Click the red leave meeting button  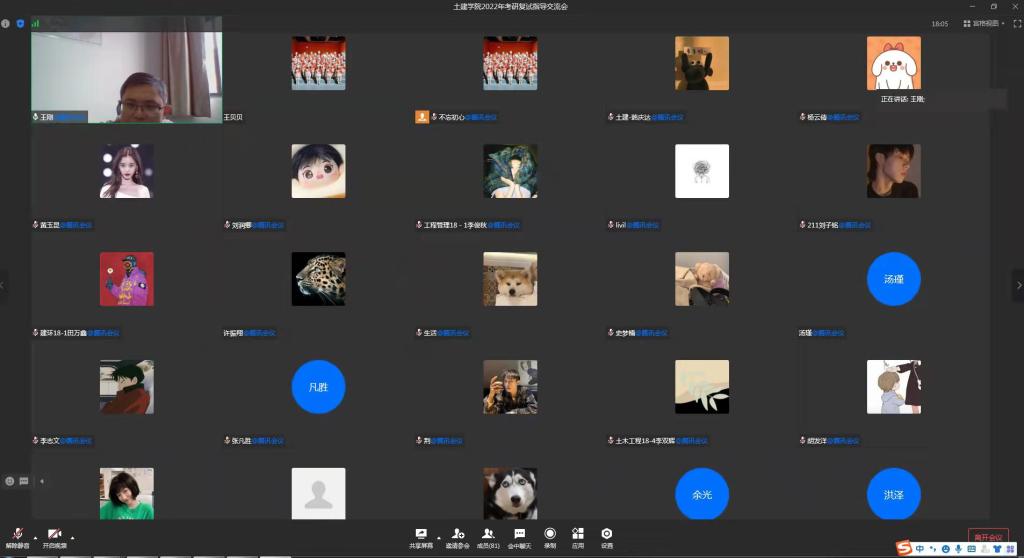coord(988,538)
